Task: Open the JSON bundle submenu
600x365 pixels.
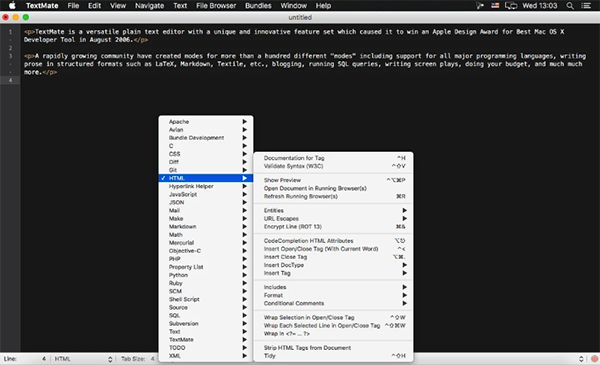Action: (206, 202)
